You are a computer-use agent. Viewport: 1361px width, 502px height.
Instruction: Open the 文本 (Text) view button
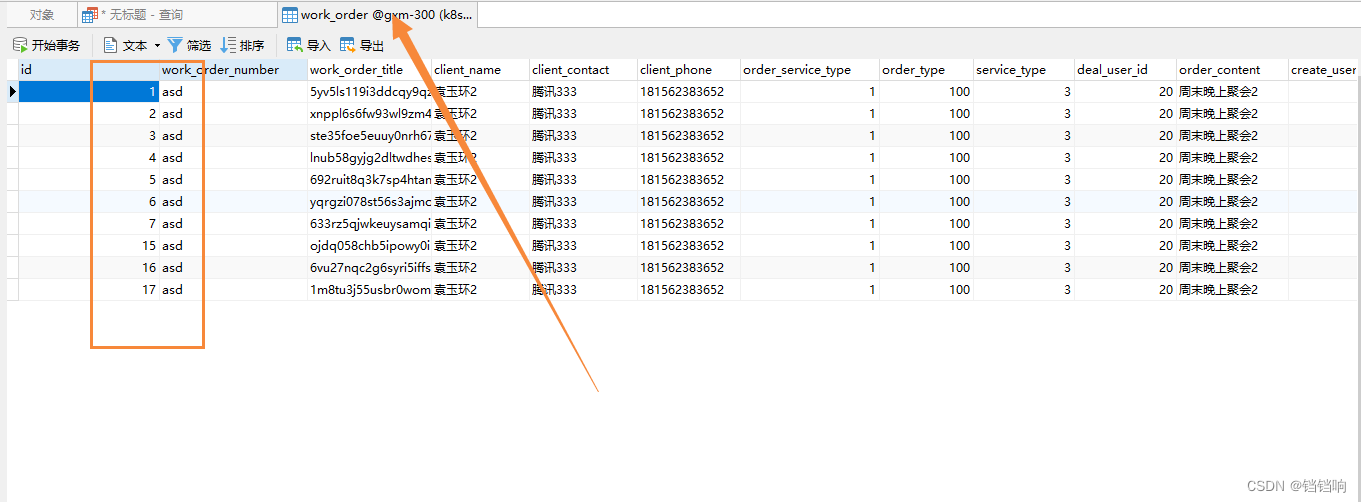coord(125,45)
